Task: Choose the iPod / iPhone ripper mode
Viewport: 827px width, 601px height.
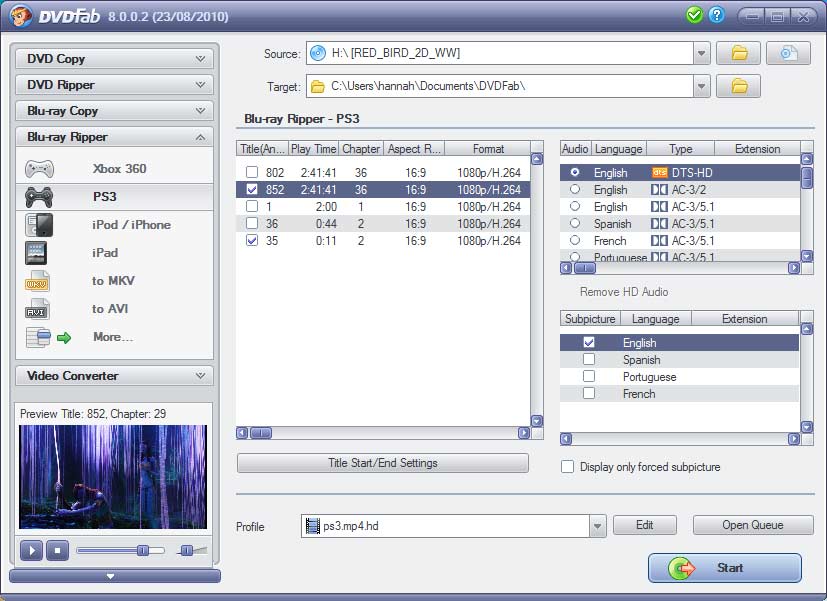Action: pyautogui.click(x=114, y=225)
